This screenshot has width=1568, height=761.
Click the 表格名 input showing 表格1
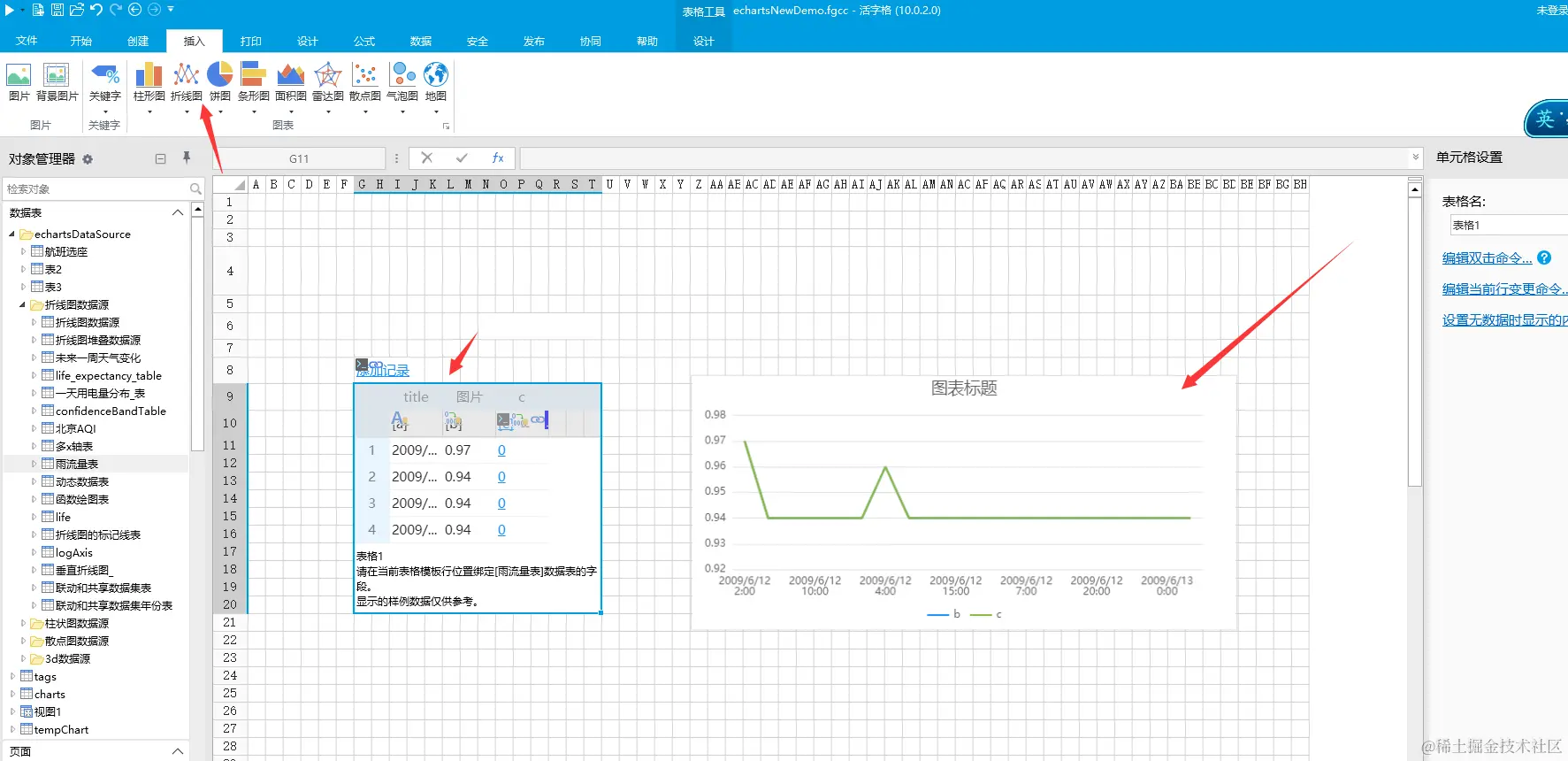pos(1509,225)
